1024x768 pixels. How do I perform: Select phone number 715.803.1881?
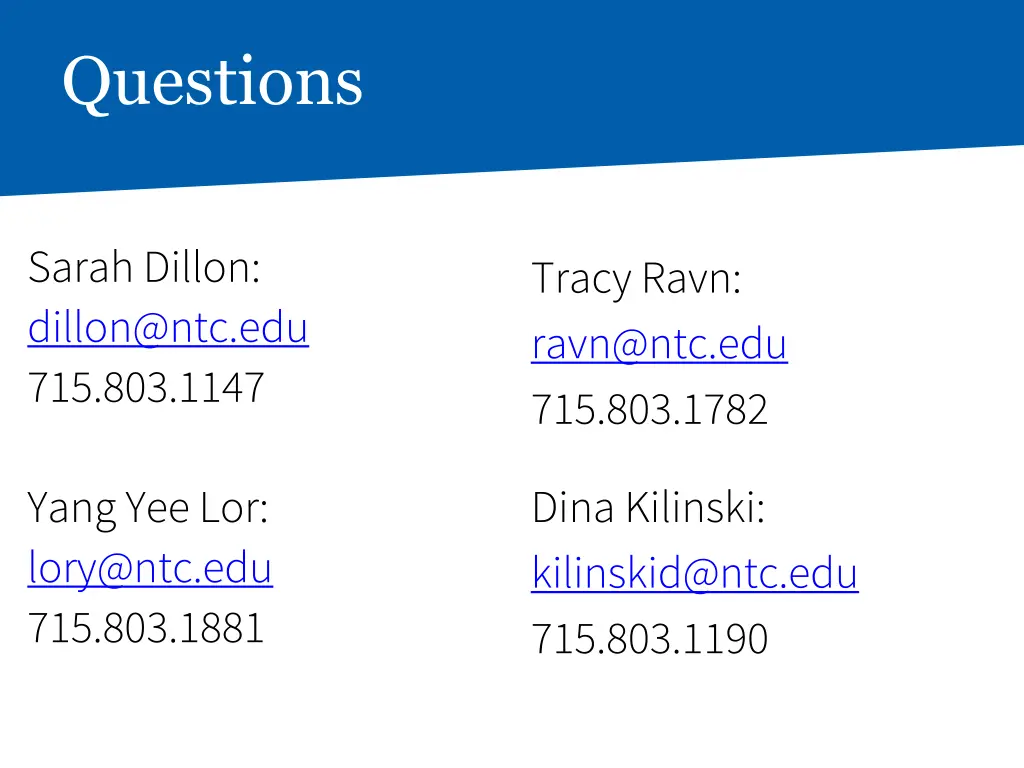[x=146, y=628]
